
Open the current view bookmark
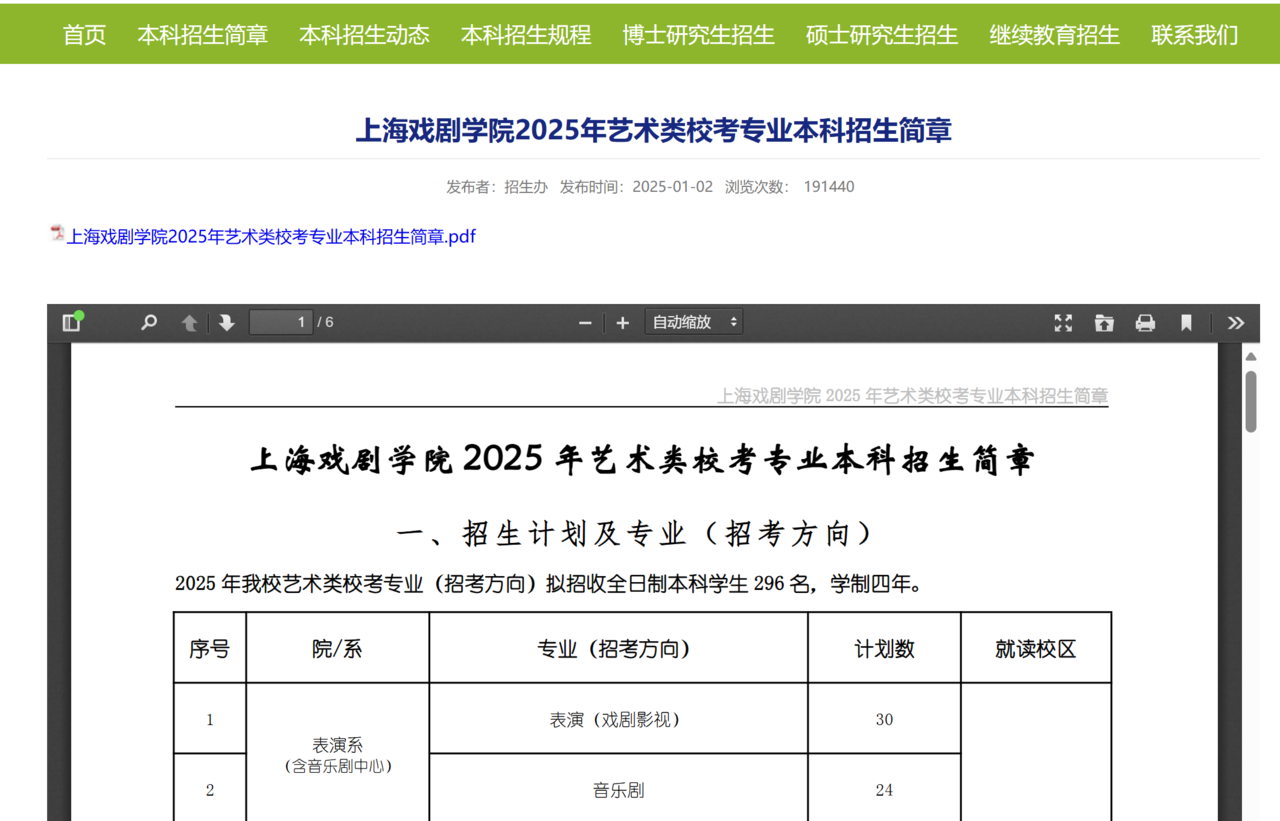tap(1186, 322)
